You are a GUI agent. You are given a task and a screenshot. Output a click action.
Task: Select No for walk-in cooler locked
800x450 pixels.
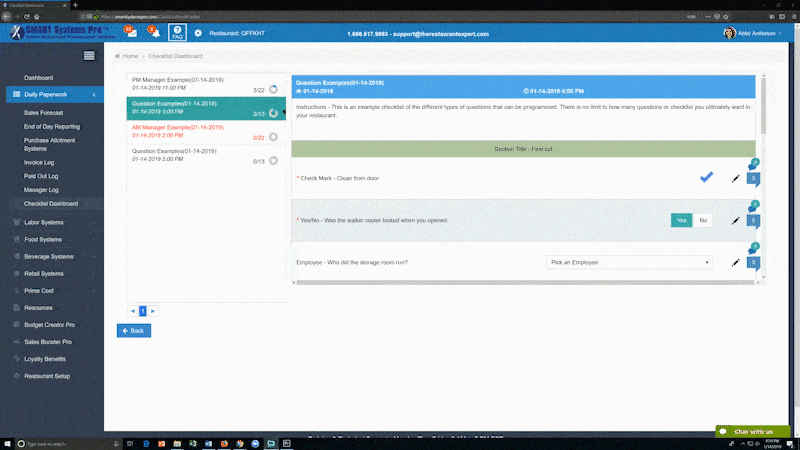pyautogui.click(x=703, y=220)
